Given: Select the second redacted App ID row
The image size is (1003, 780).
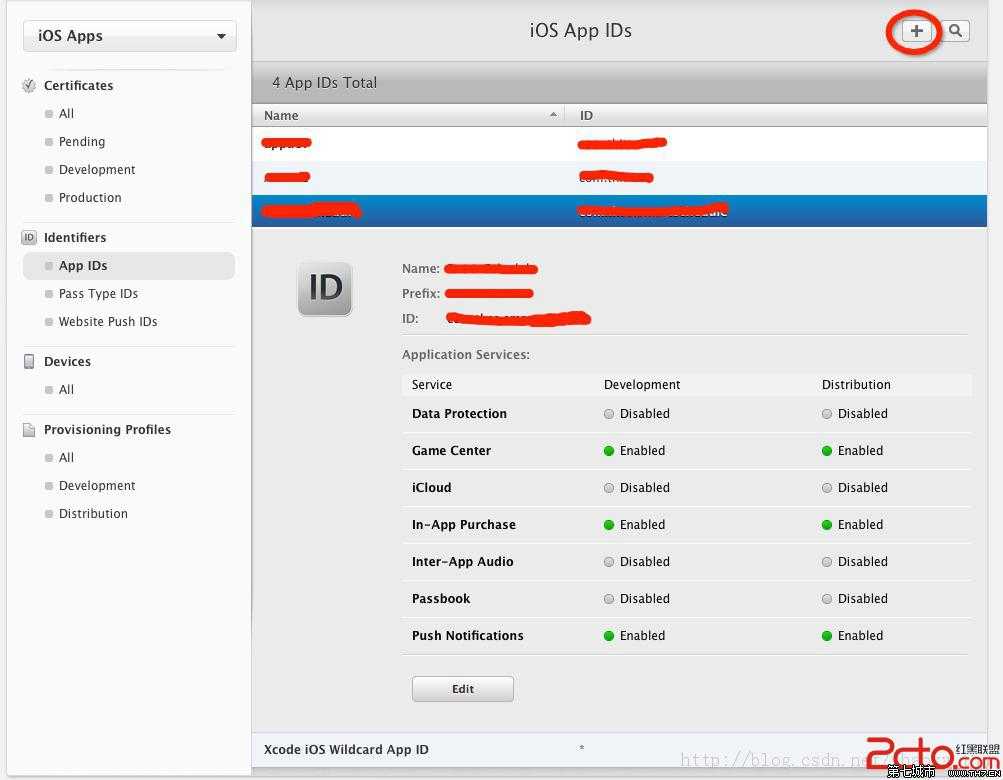Looking at the screenshot, I should [619, 177].
